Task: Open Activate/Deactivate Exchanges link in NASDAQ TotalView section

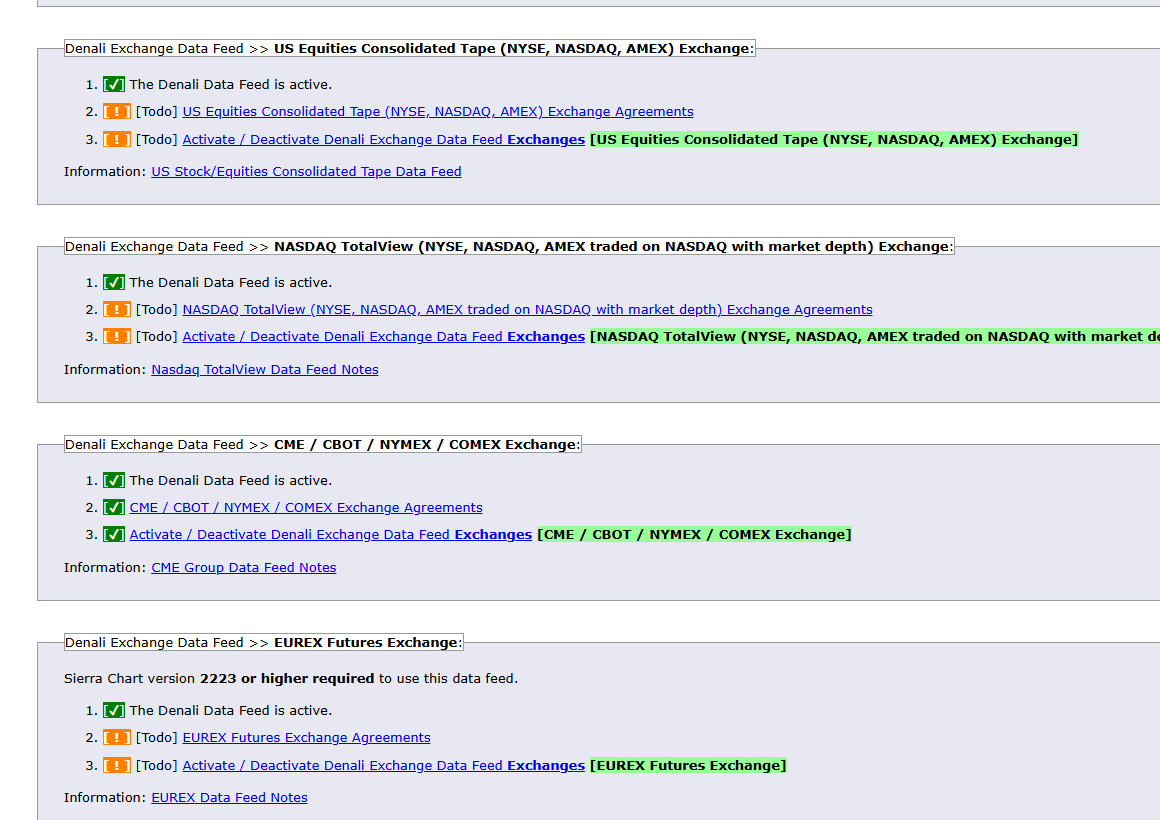Action: [x=384, y=337]
